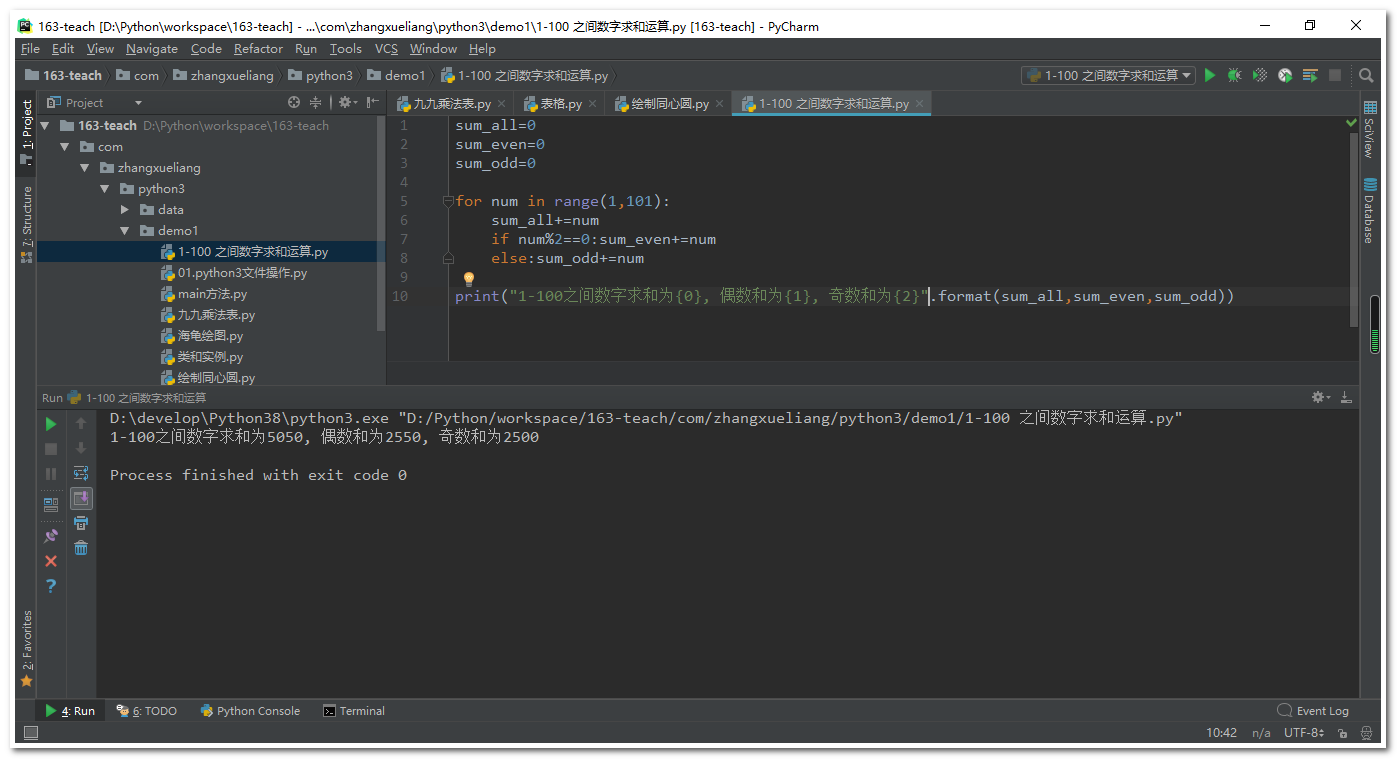Toggle the 2: Favorites side tool window
This screenshot has height=759, width=1397.
point(27,648)
